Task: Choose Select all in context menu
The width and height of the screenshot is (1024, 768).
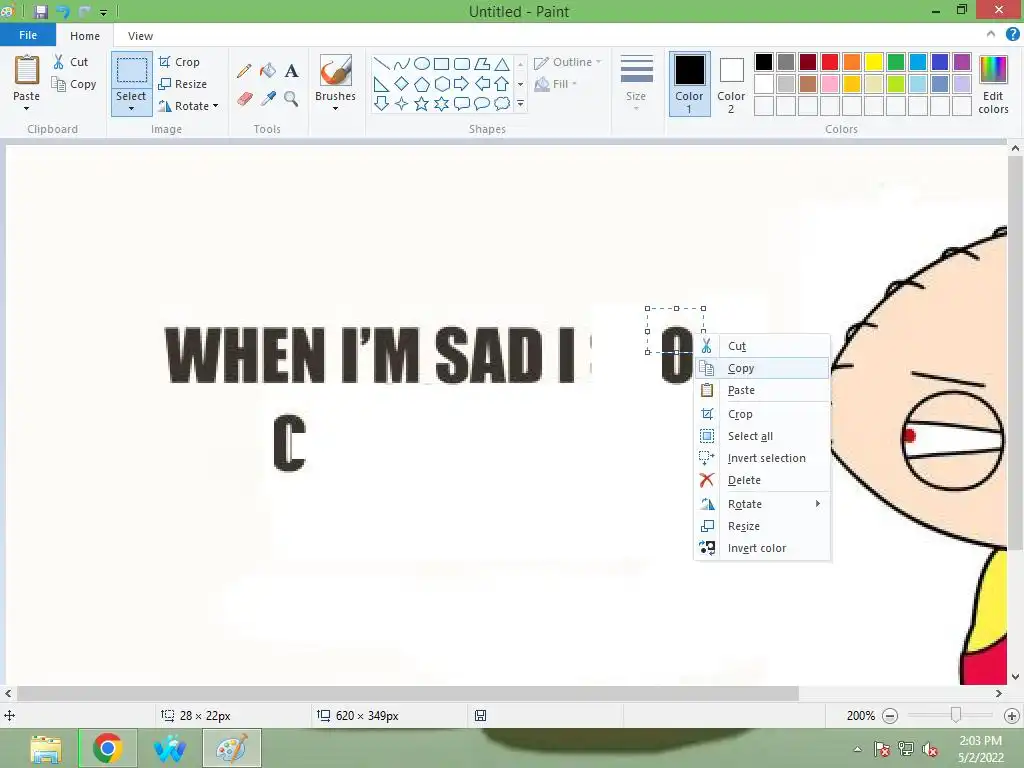Action: click(763, 436)
